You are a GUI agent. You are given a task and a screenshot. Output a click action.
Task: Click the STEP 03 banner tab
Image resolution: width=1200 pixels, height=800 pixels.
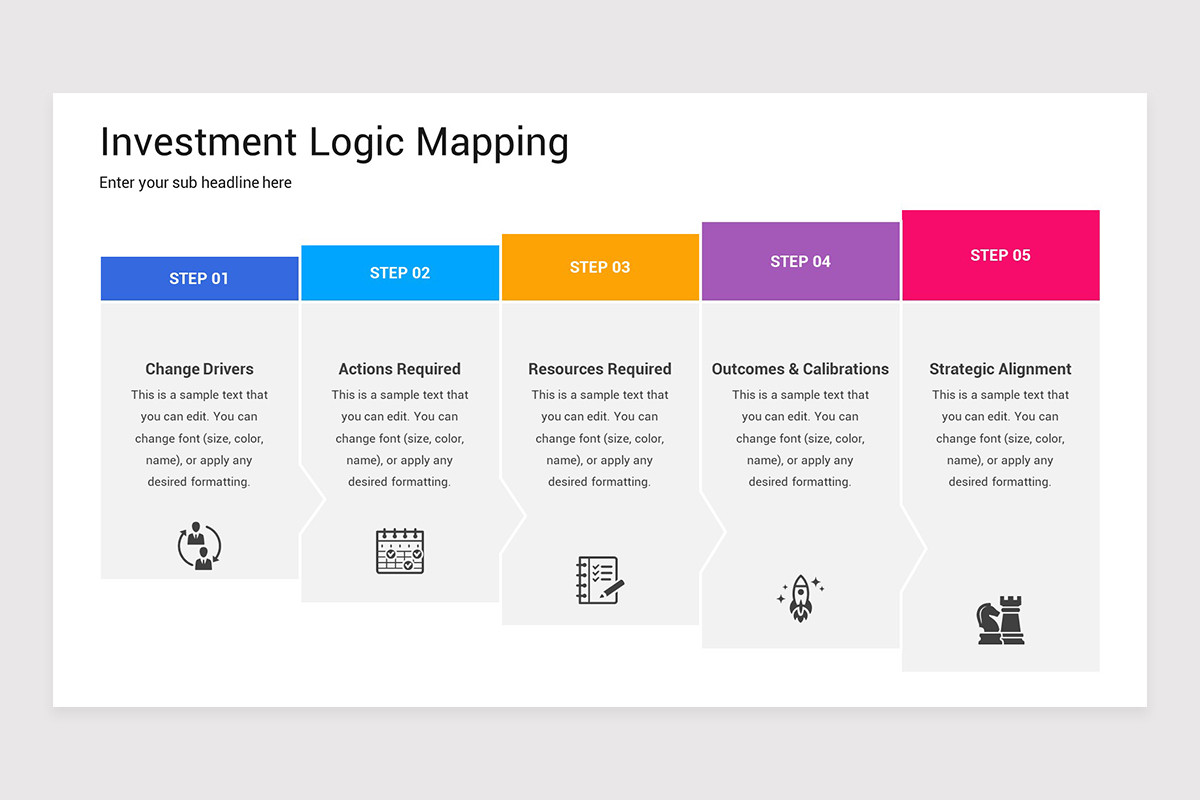click(x=600, y=267)
